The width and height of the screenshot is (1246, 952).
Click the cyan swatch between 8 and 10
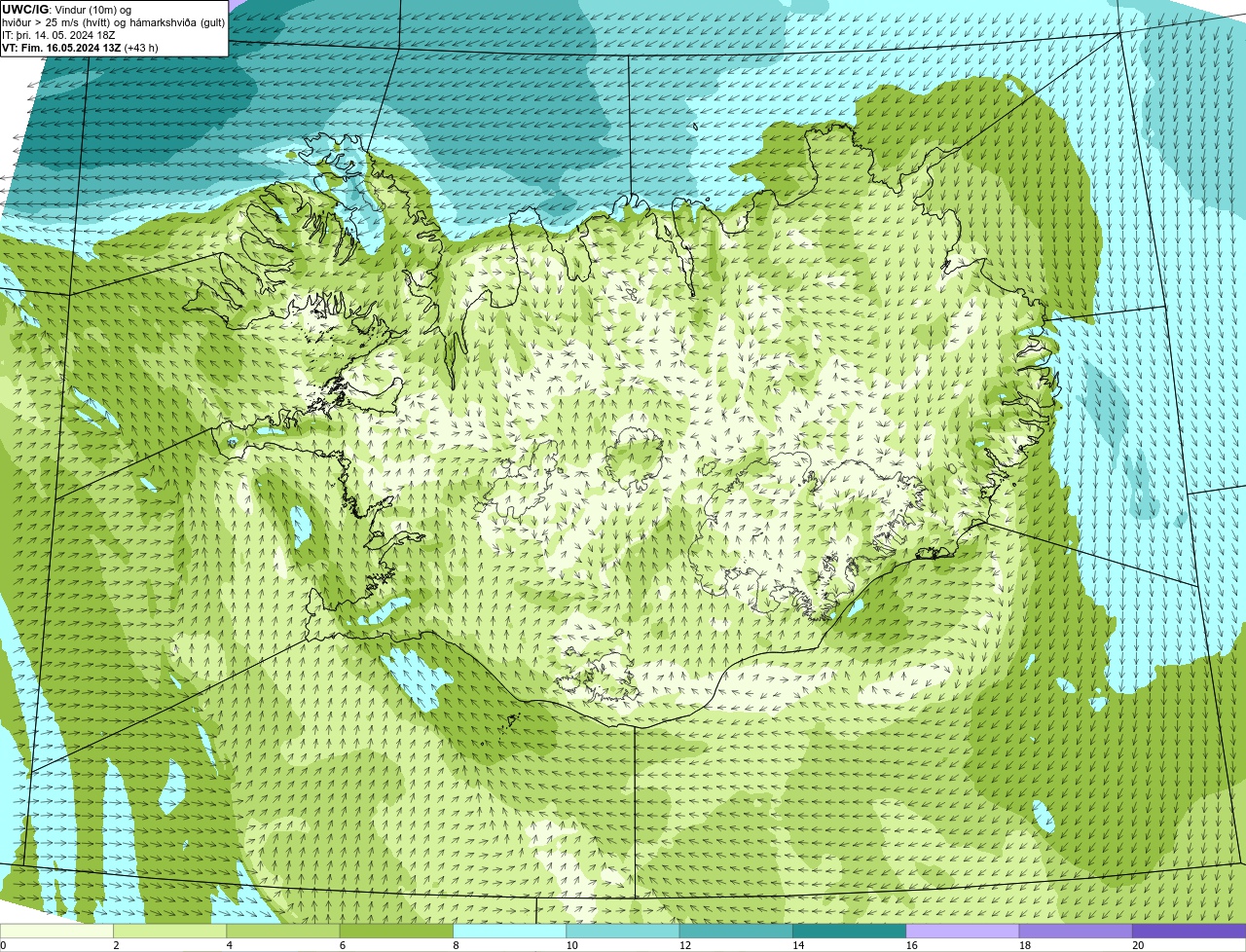tap(510, 931)
